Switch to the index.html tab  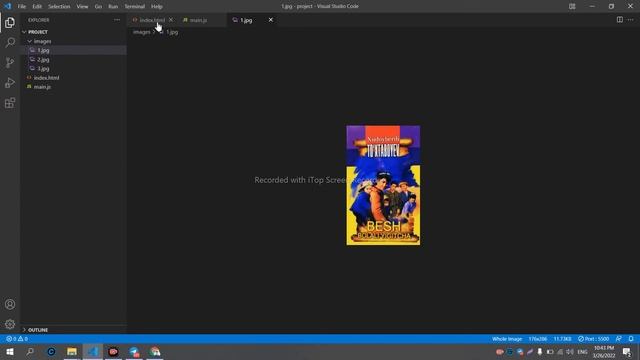click(x=152, y=20)
